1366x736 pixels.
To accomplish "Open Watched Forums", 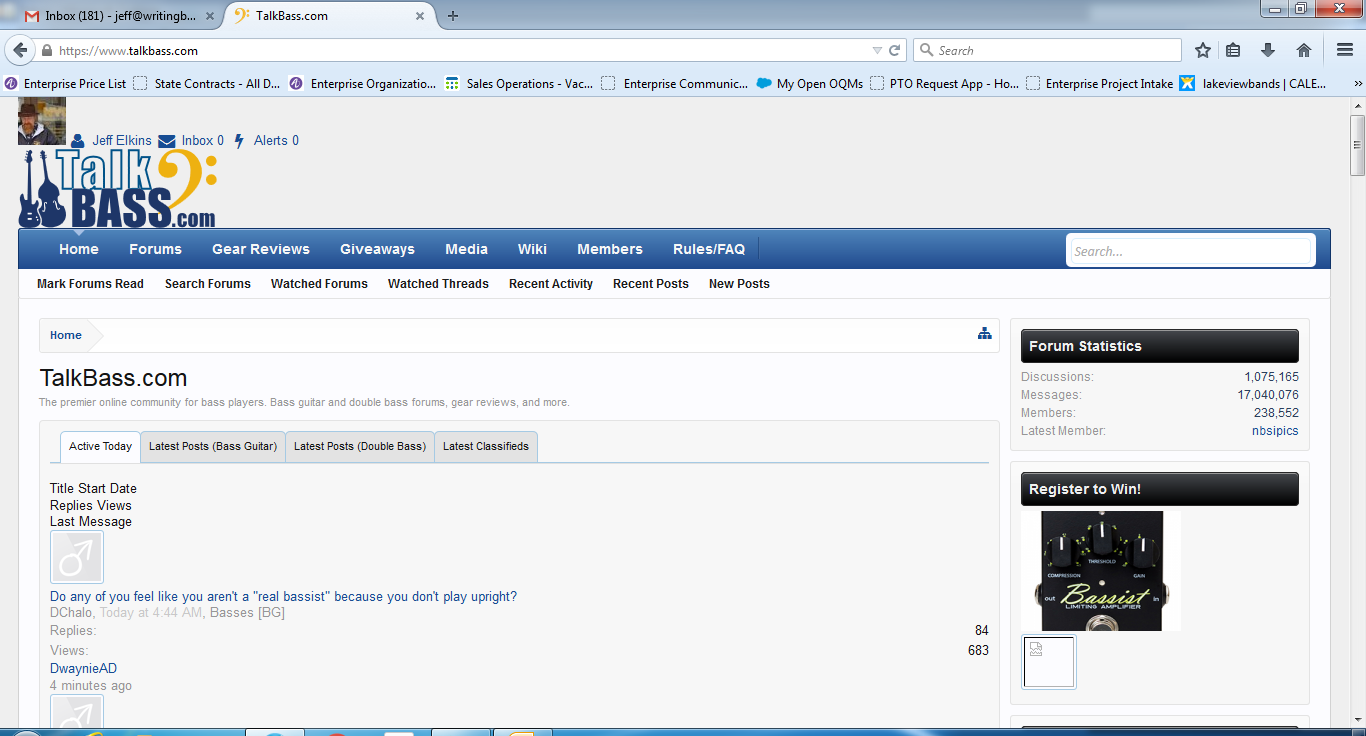I will 319,284.
